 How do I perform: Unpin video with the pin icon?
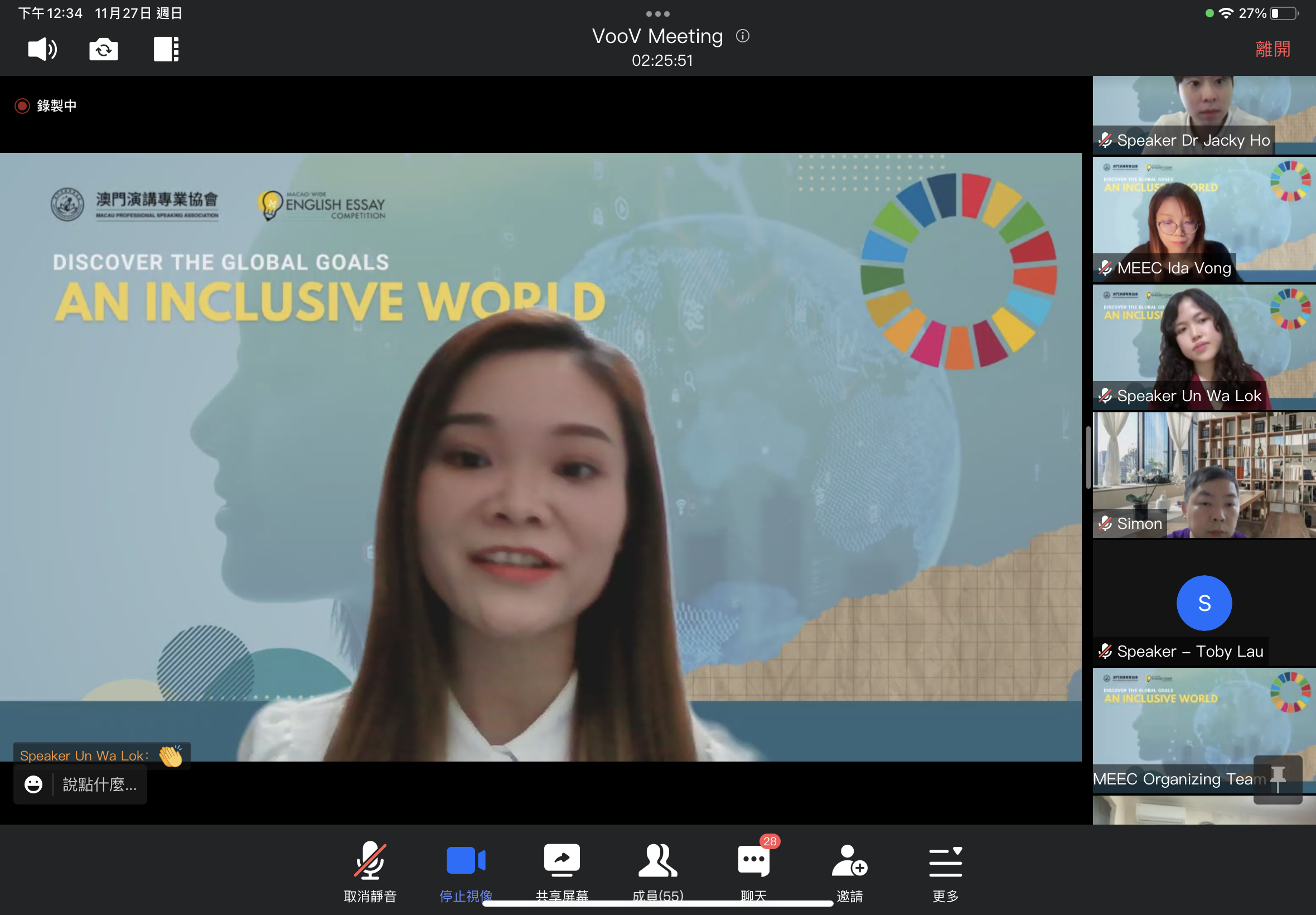(1278, 779)
